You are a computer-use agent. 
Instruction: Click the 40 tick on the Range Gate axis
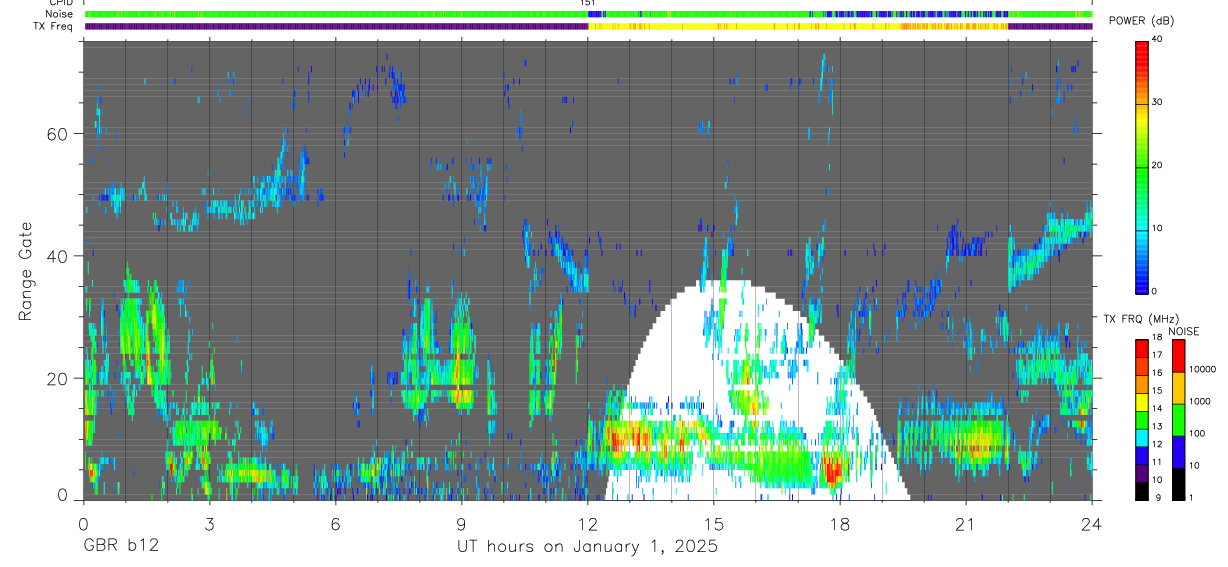tap(58, 256)
